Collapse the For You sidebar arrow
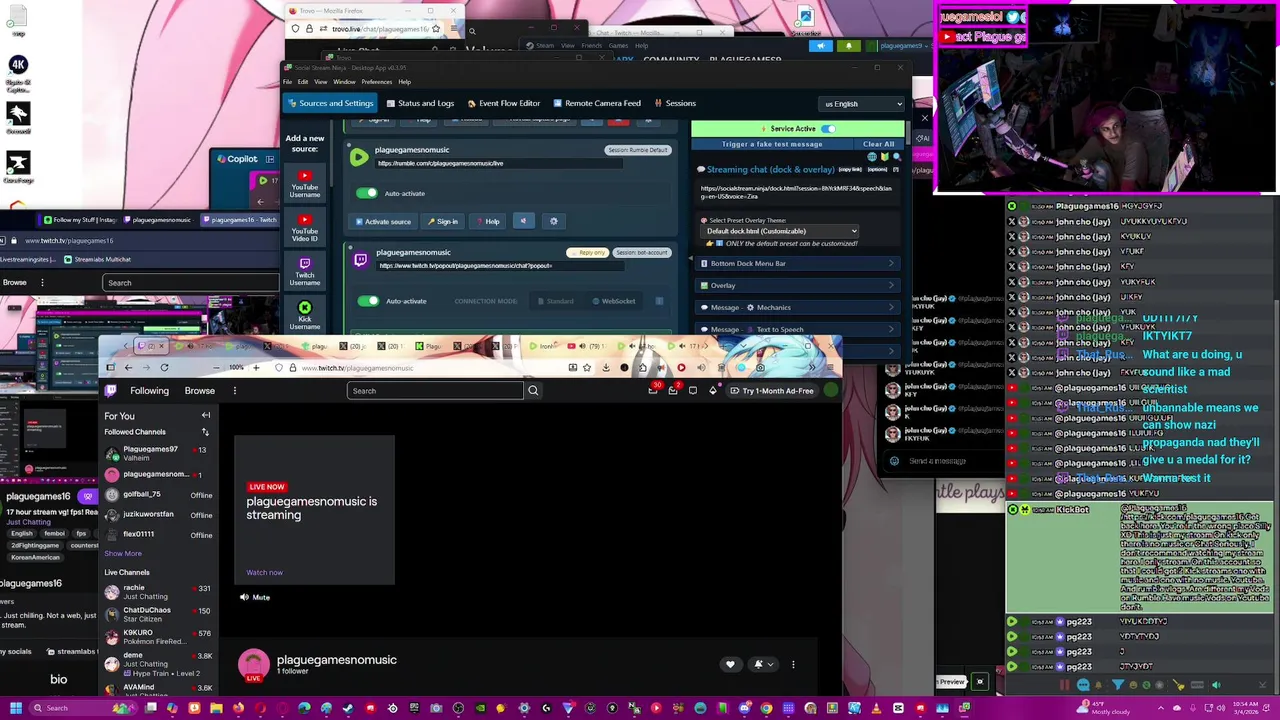The image size is (1280, 720). [x=206, y=415]
